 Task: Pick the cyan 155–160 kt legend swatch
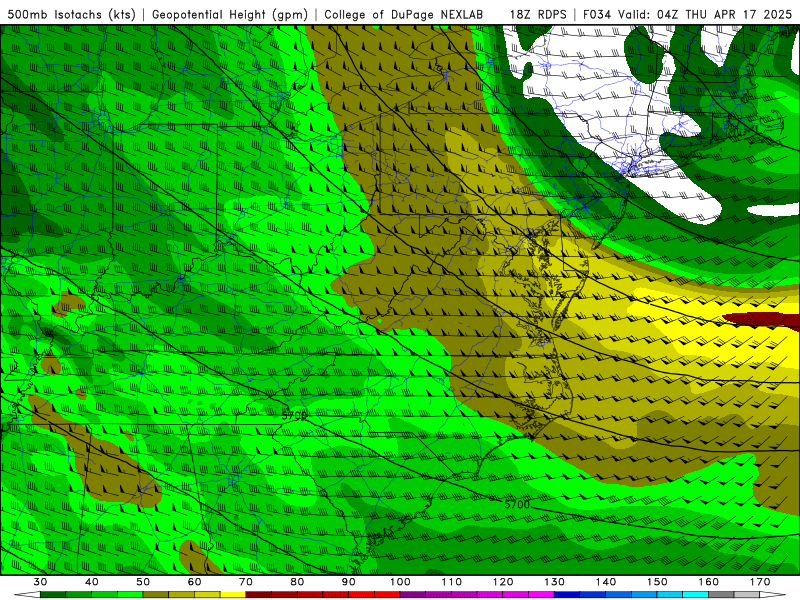tap(696, 595)
